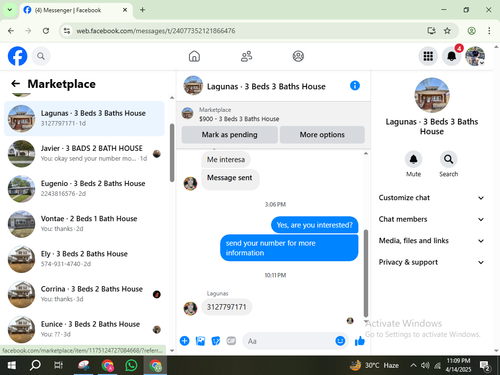
Task: Attach a photo using image icon
Action: 200,341
